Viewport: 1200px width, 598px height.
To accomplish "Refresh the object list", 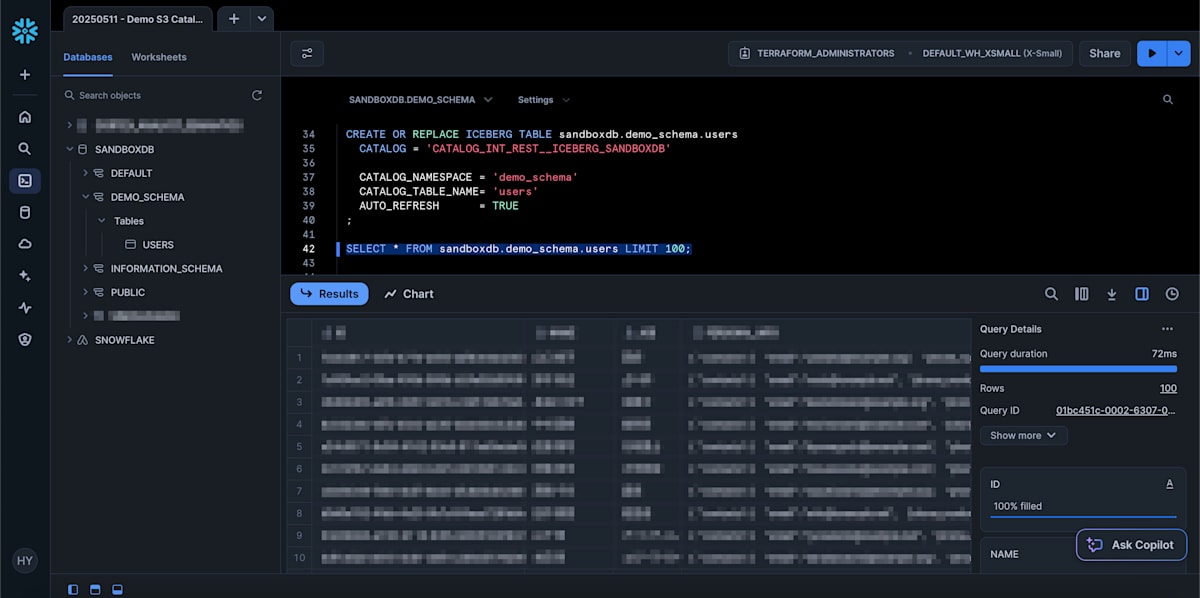I will [x=257, y=95].
